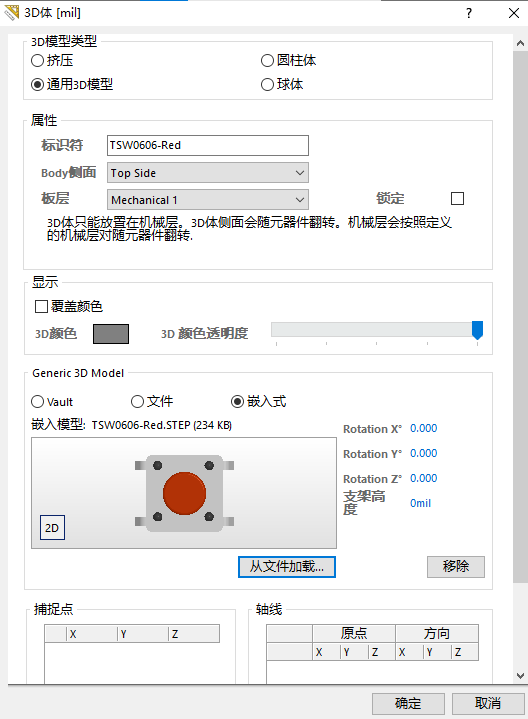Edit the Rotation X° value 0.000
528x719 pixels.
[423, 428]
